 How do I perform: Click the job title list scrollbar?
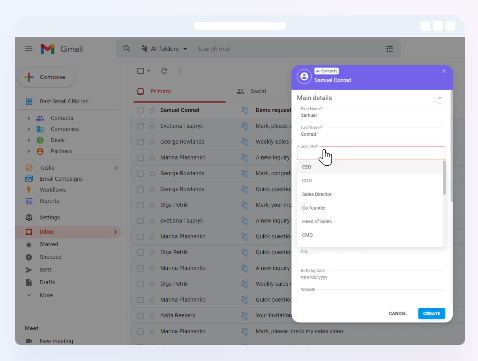(444, 178)
